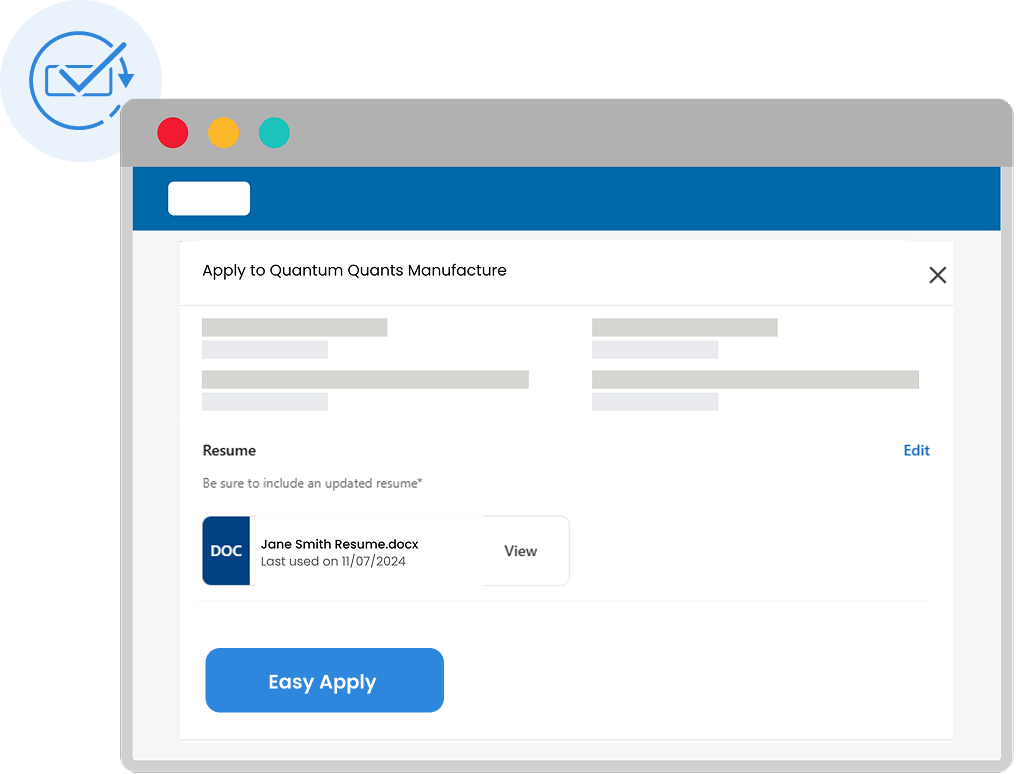Viewport: 1018px width, 774px height.
Task: Click the teal browser window dot
Action: (x=274, y=132)
